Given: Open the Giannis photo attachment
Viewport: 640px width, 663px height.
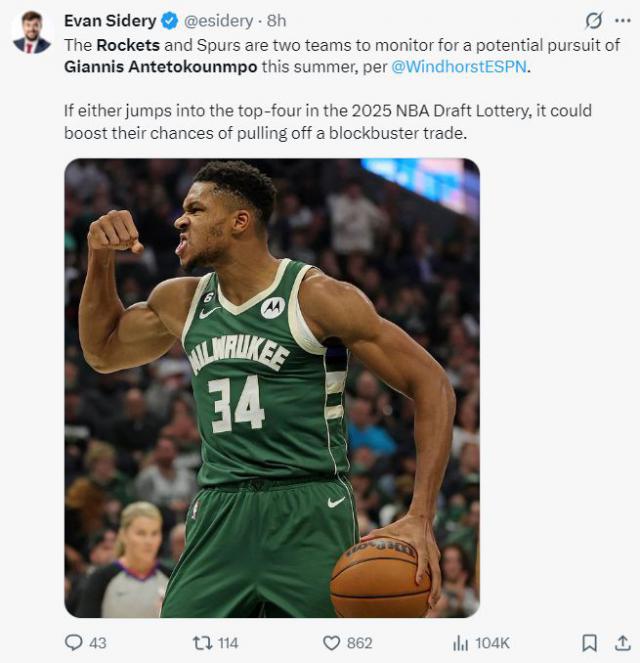Looking at the screenshot, I should pos(272,387).
